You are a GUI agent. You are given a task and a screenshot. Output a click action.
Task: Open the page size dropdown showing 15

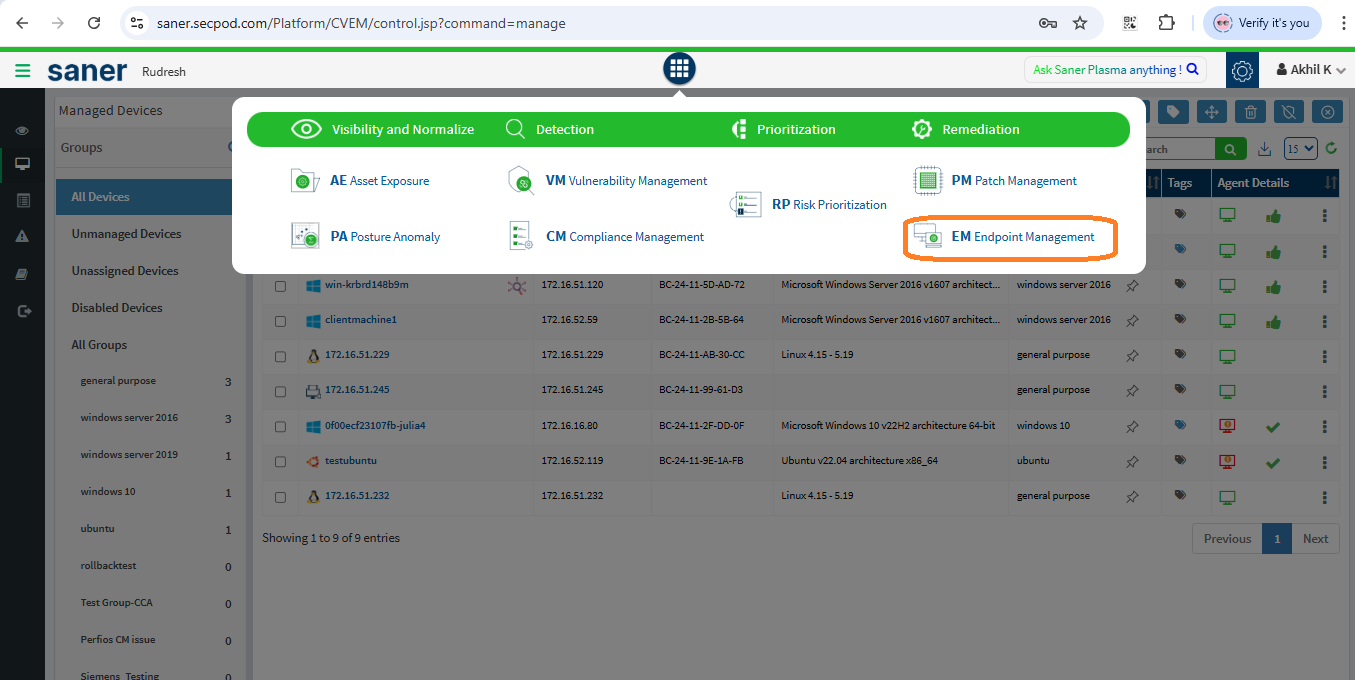click(x=1300, y=149)
